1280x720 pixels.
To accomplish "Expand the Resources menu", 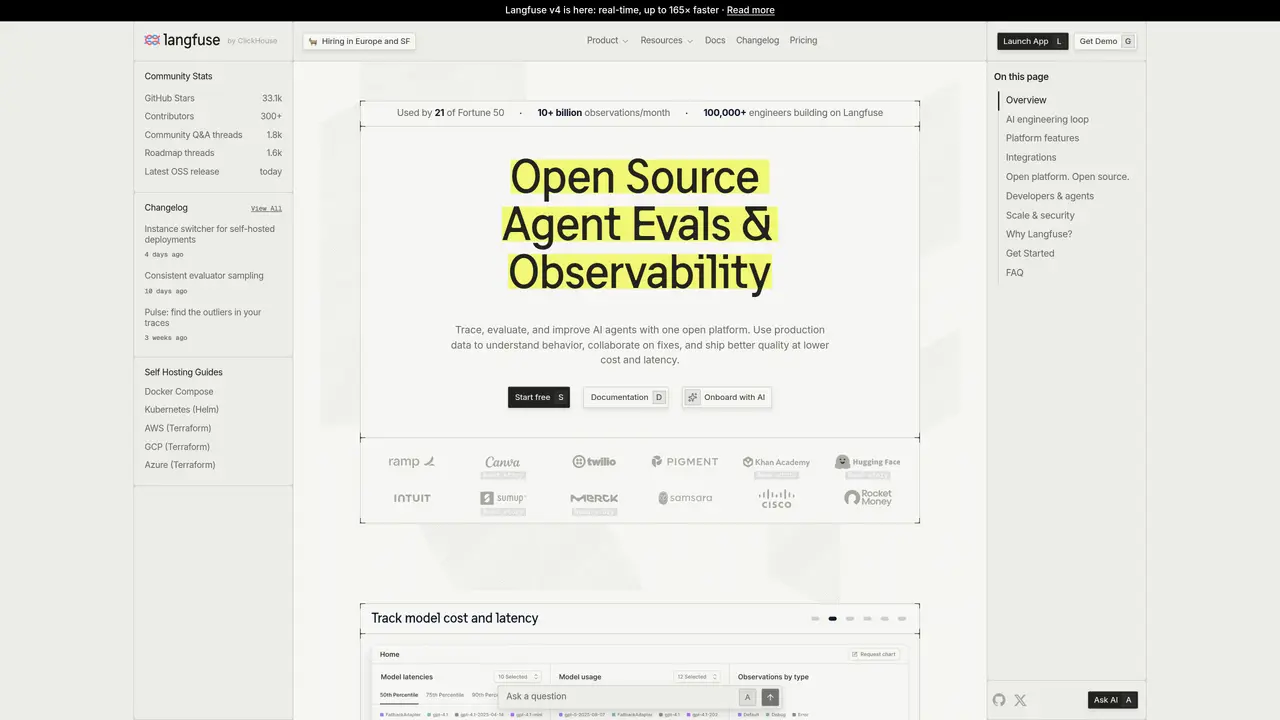I will tap(666, 41).
